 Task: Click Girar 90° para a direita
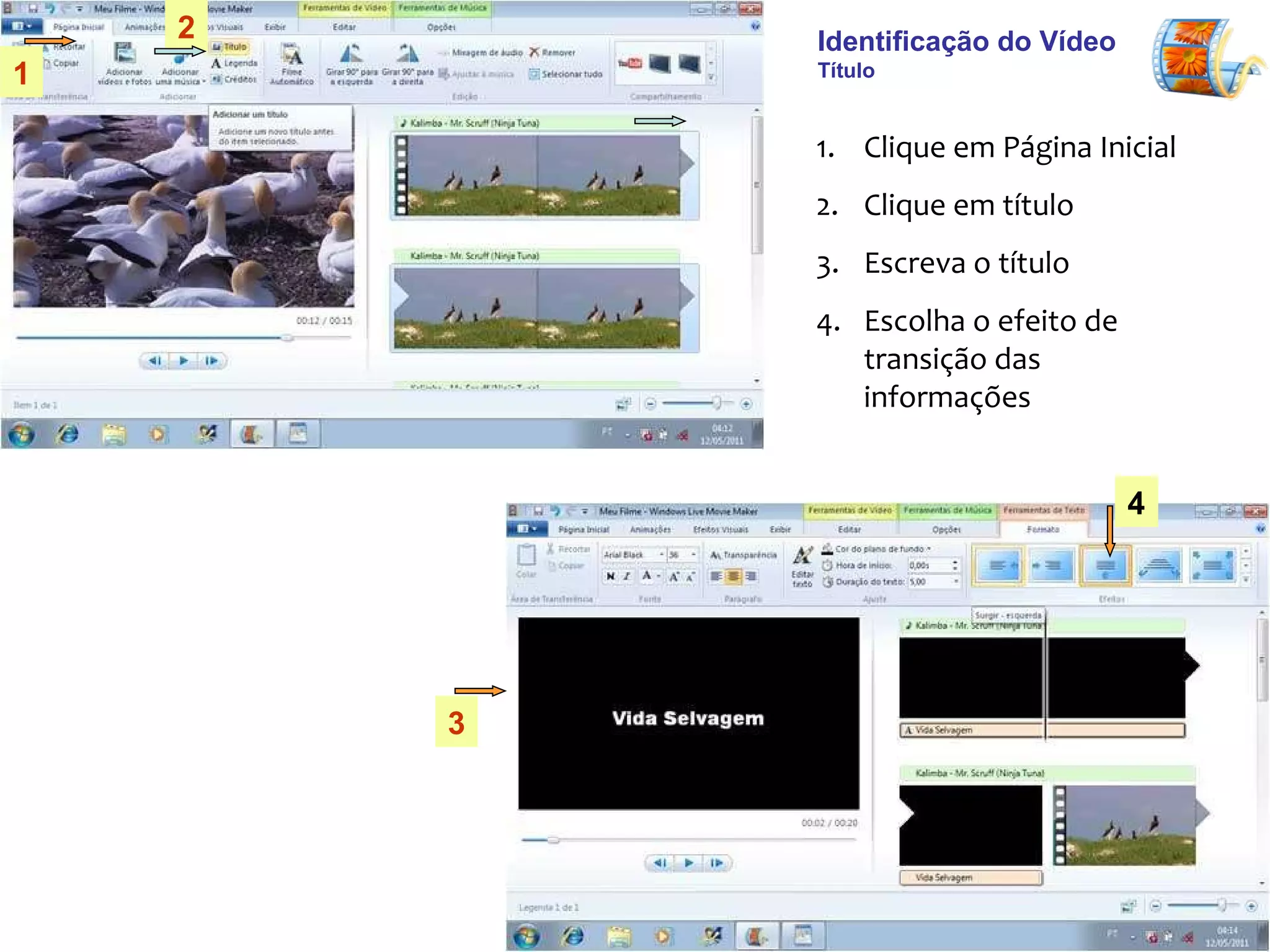coord(407,64)
